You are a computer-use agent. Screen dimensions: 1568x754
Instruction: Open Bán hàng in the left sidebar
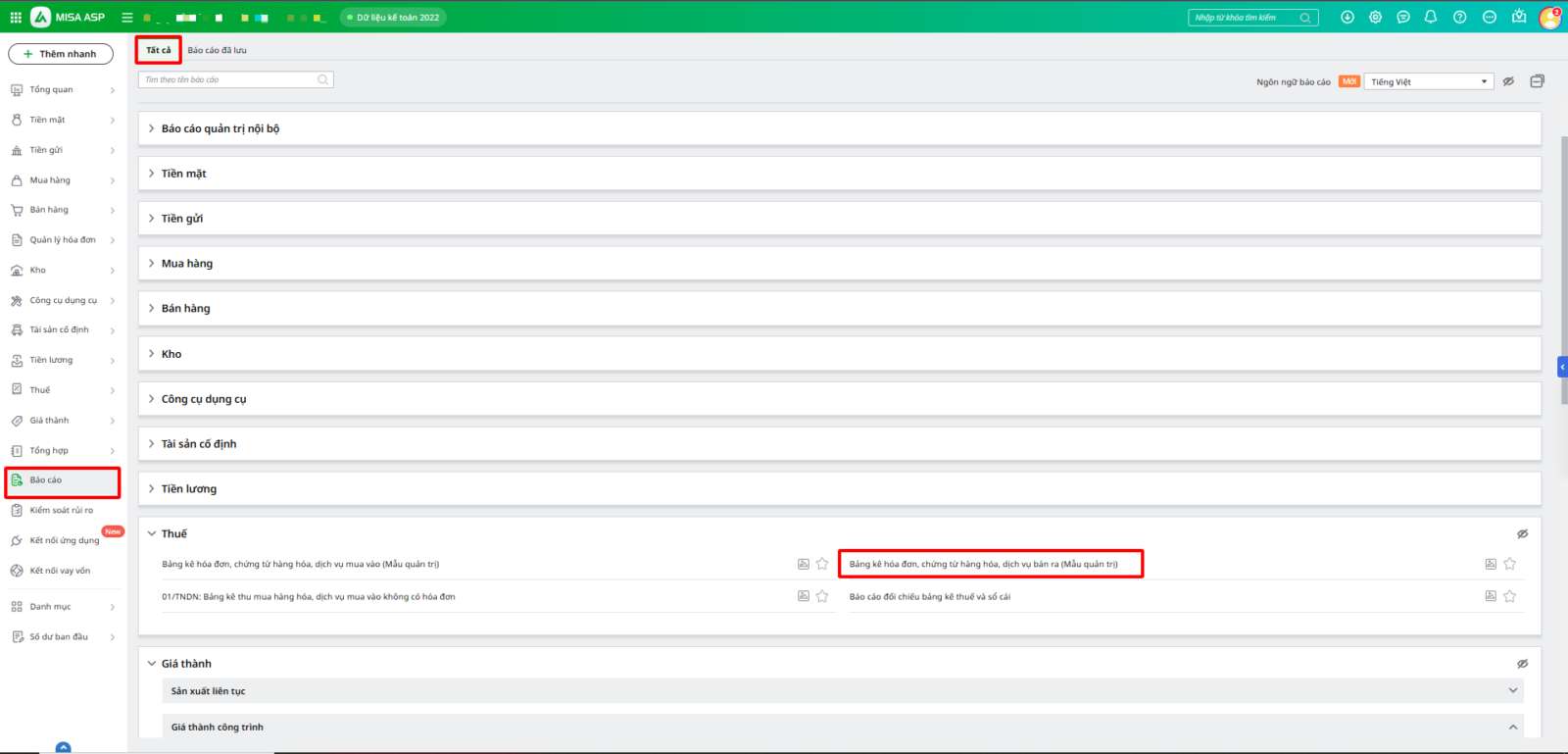coord(49,210)
